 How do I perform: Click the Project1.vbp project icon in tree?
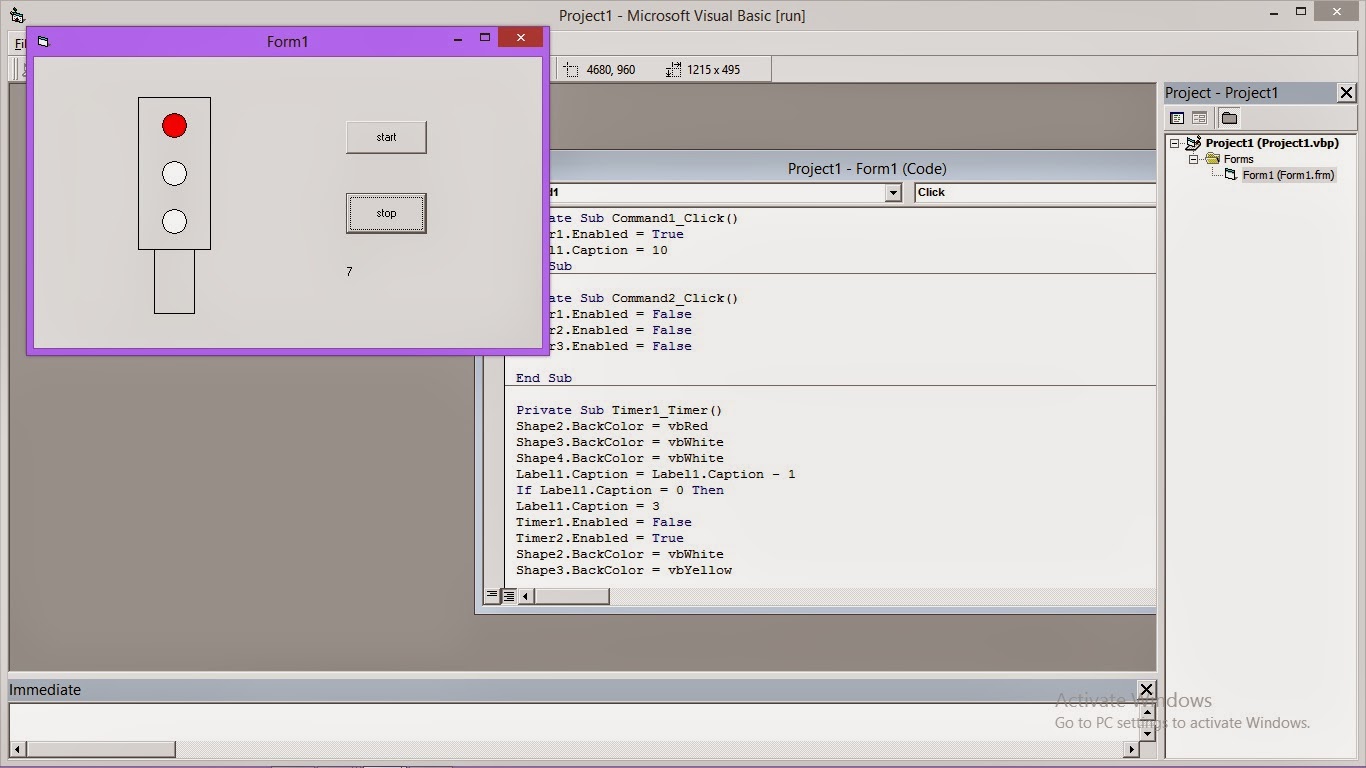[x=1193, y=143]
